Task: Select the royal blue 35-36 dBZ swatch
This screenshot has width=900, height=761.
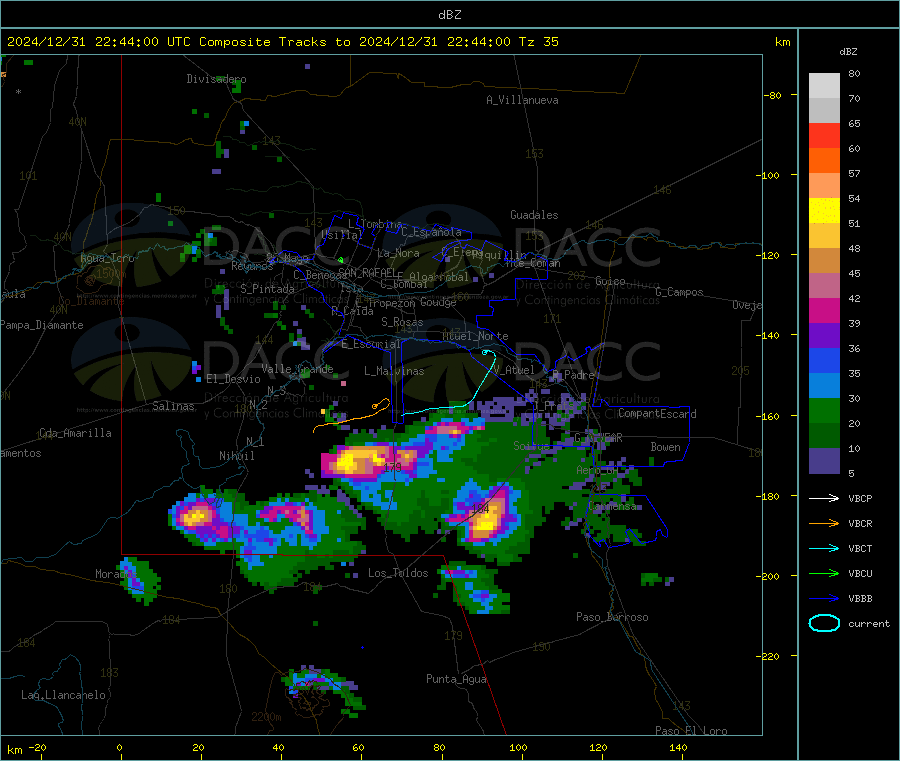Action: click(x=824, y=360)
